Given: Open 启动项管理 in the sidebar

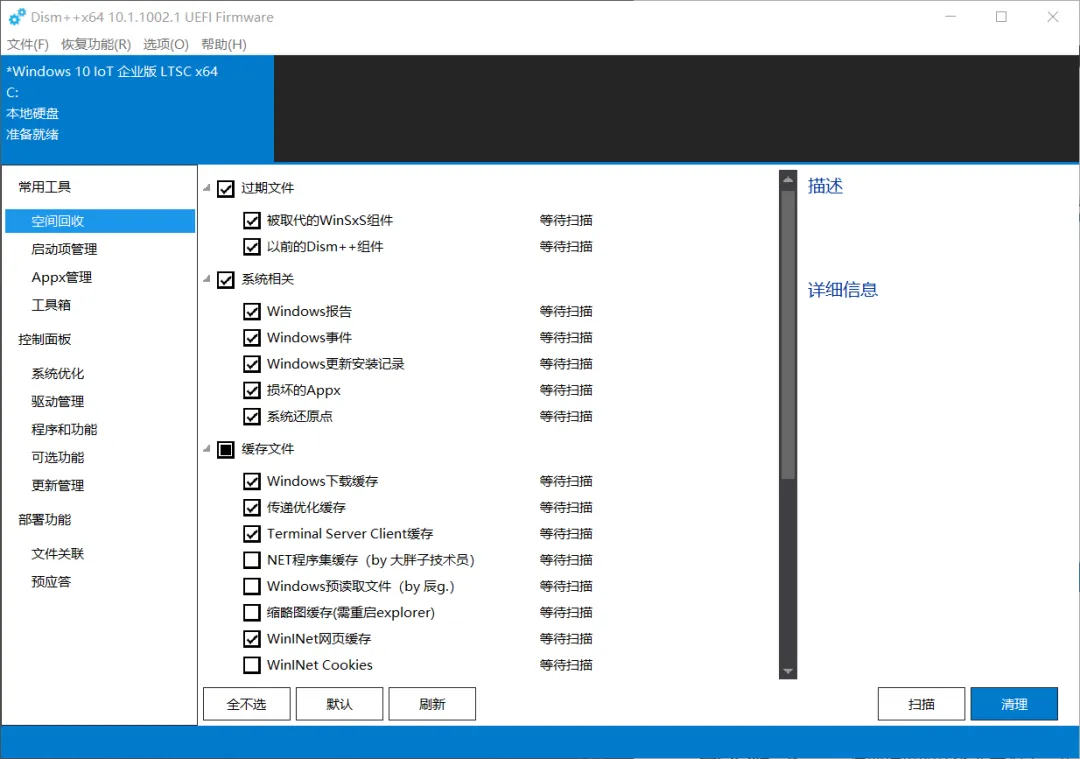Looking at the screenshot, I should (x=64, y=249).
